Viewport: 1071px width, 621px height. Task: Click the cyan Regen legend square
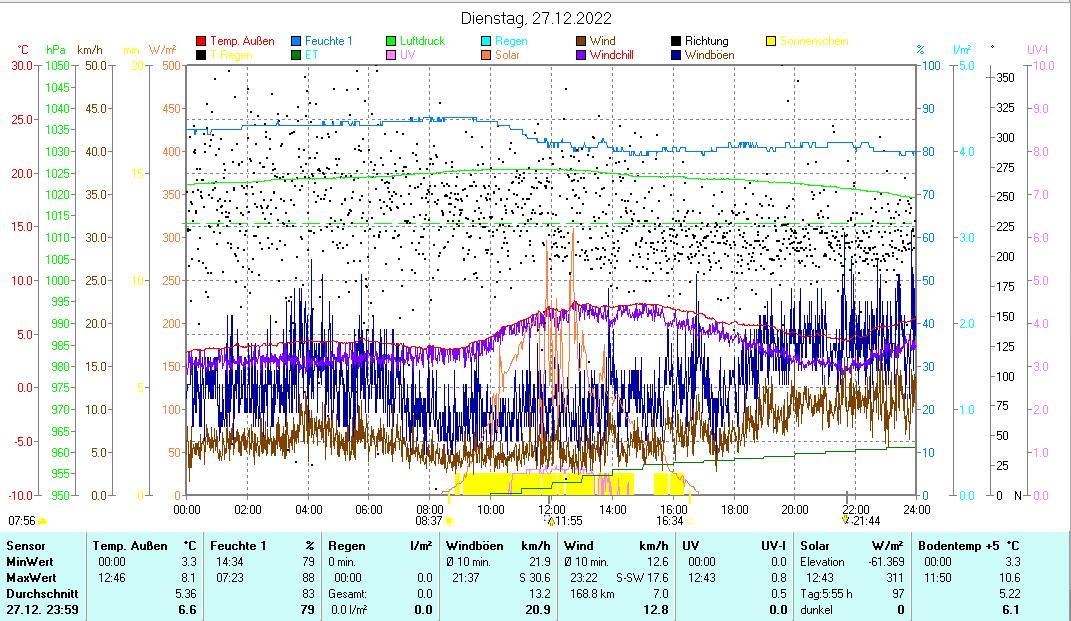click(x=486, y=41)
